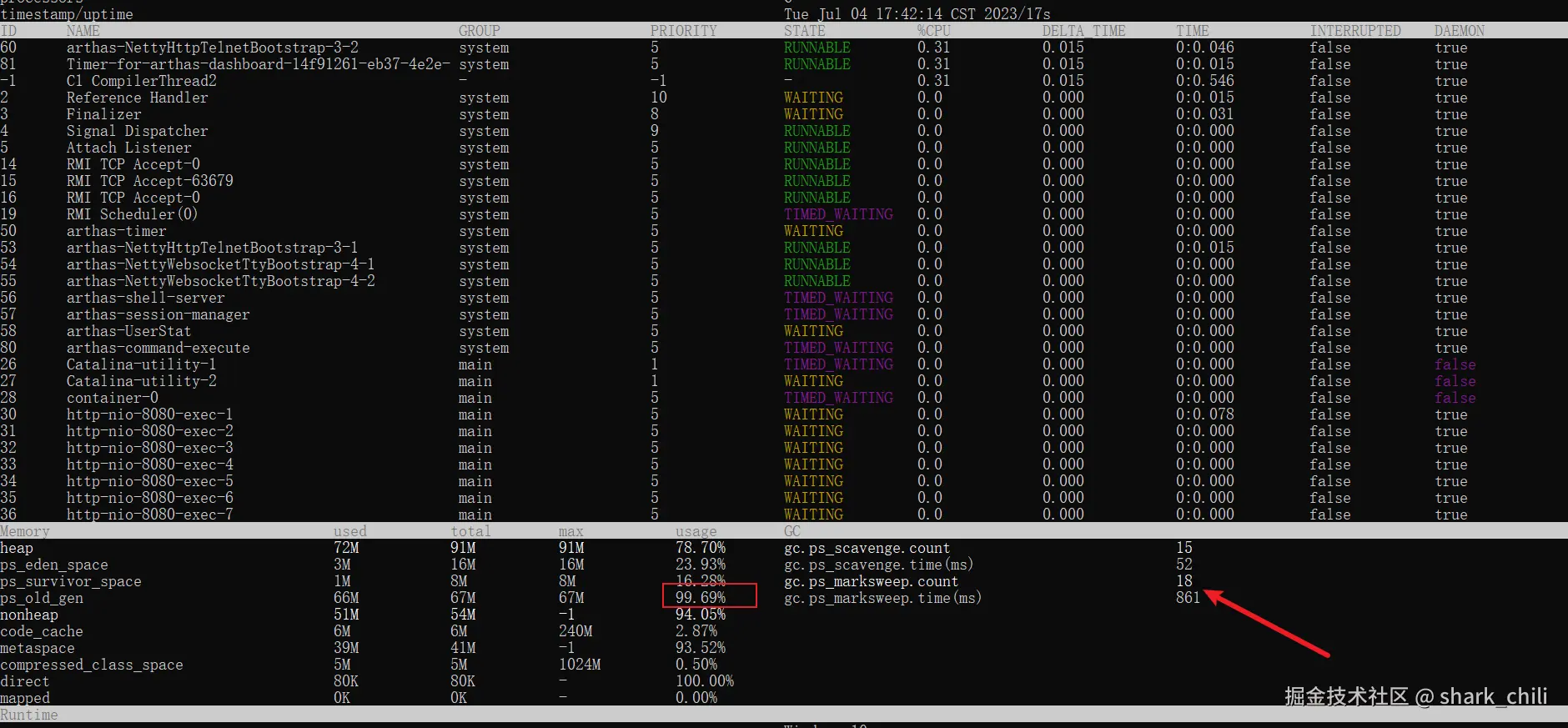Select ps_survivor_space memory label
Viewport: 1568px width, 728px height.
71,581
